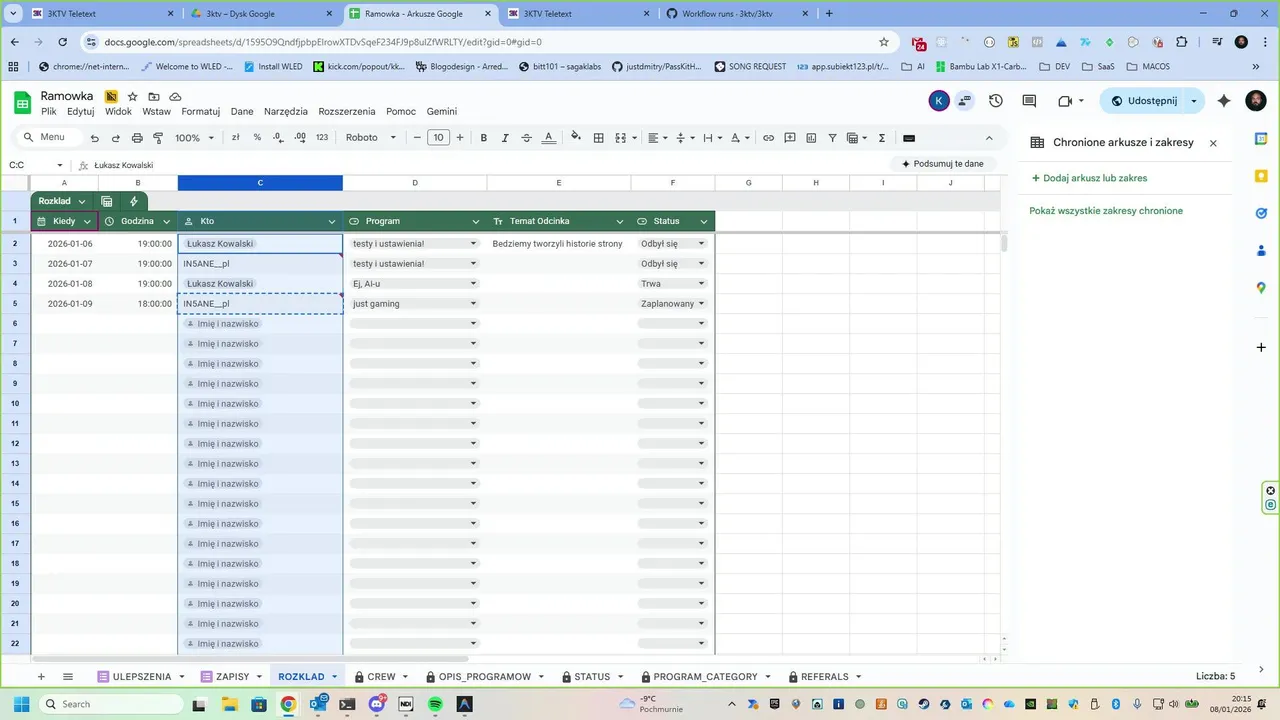1280x720 pixels.
Task: Click the Udostępnij share button
Action: [x=1143, y=101]
